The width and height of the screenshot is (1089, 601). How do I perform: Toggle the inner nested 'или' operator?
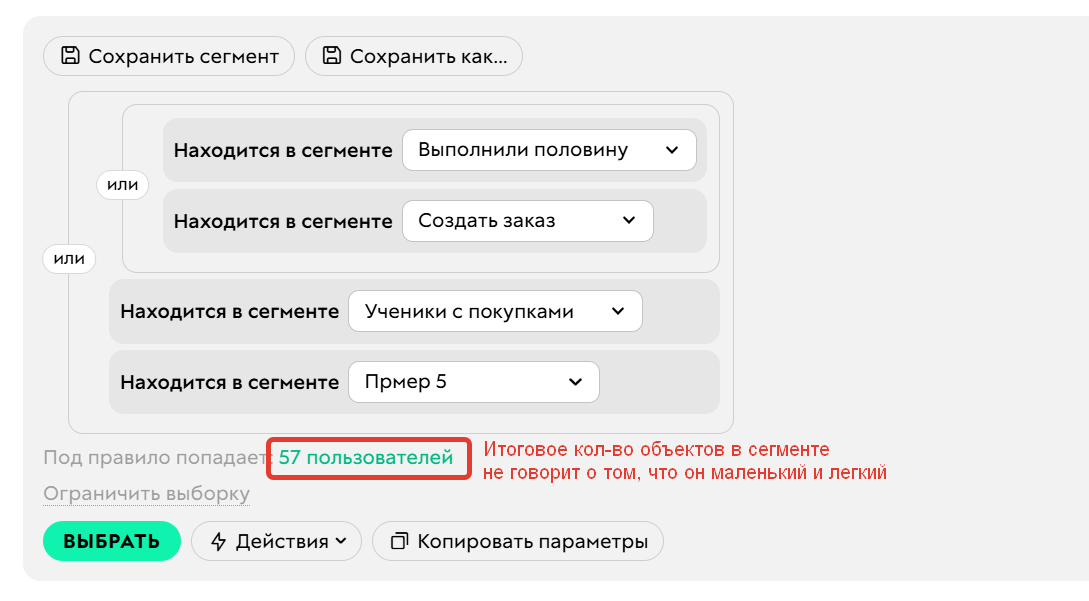122,185
